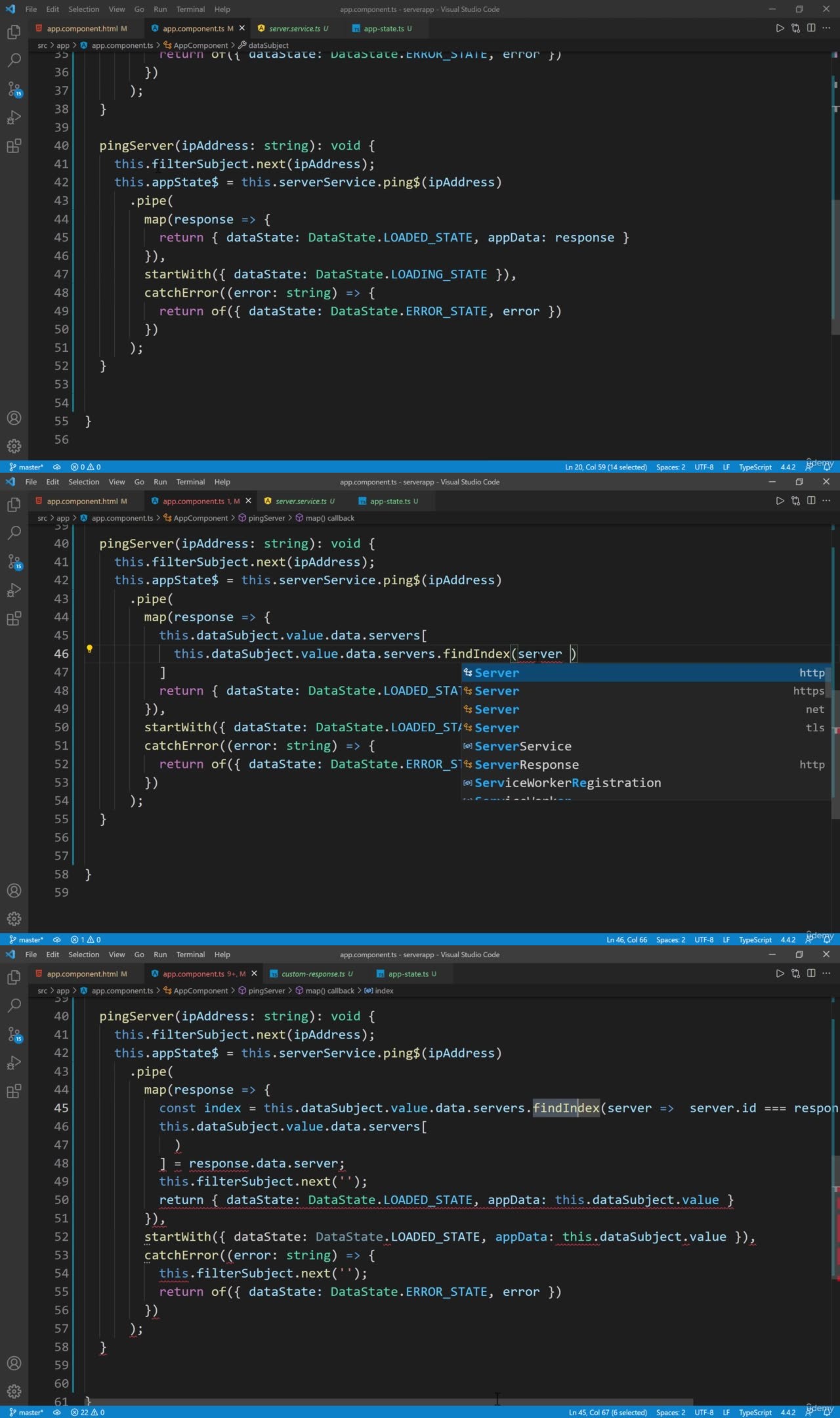Open Extensions view in the bottom window's activity bar

(14, 1091)
